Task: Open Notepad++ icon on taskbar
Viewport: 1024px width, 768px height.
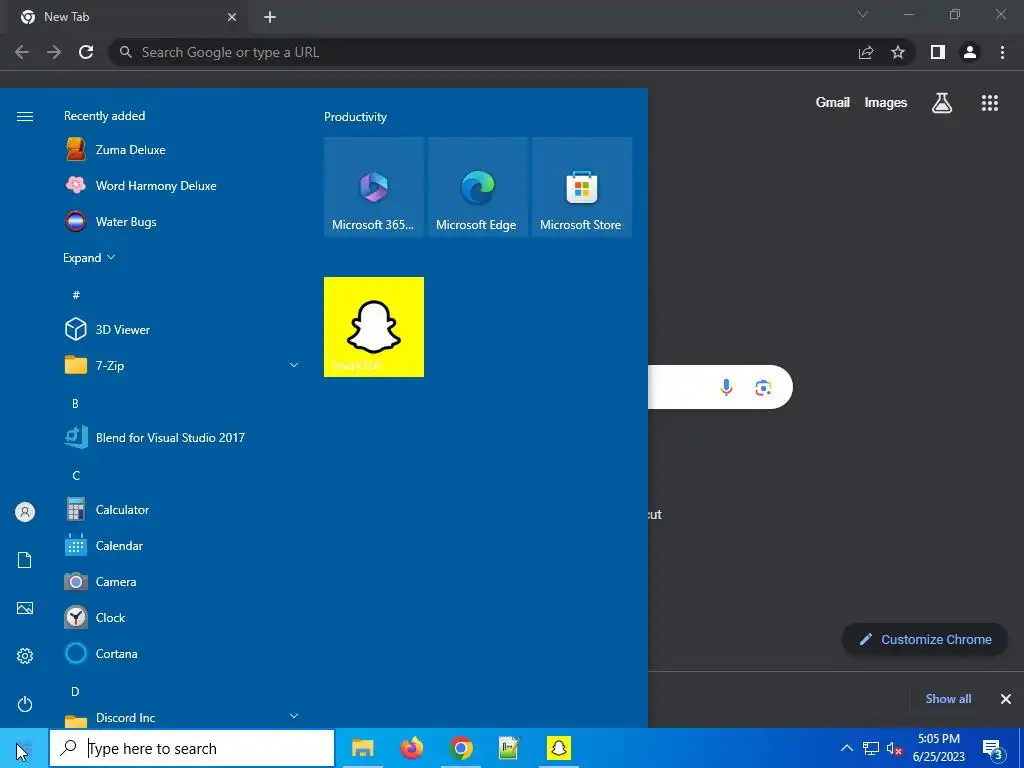Action: [509, 748]
